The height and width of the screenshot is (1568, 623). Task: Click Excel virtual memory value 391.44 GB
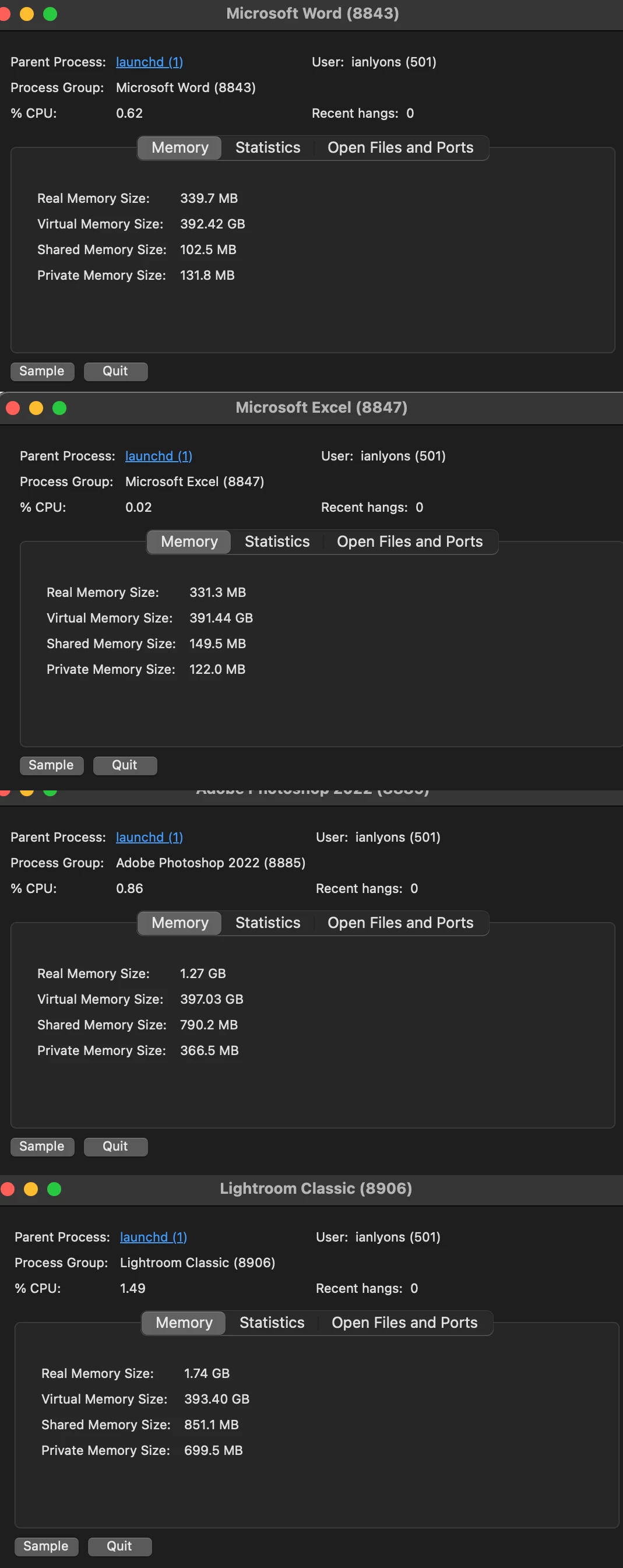(x=221, y=618)
